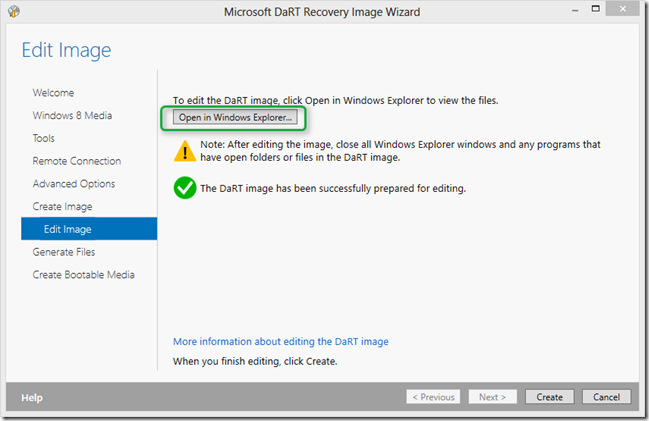649x421 pixels.
Task: Click the 'Edit Image' page heading
Action: (66, 51)
